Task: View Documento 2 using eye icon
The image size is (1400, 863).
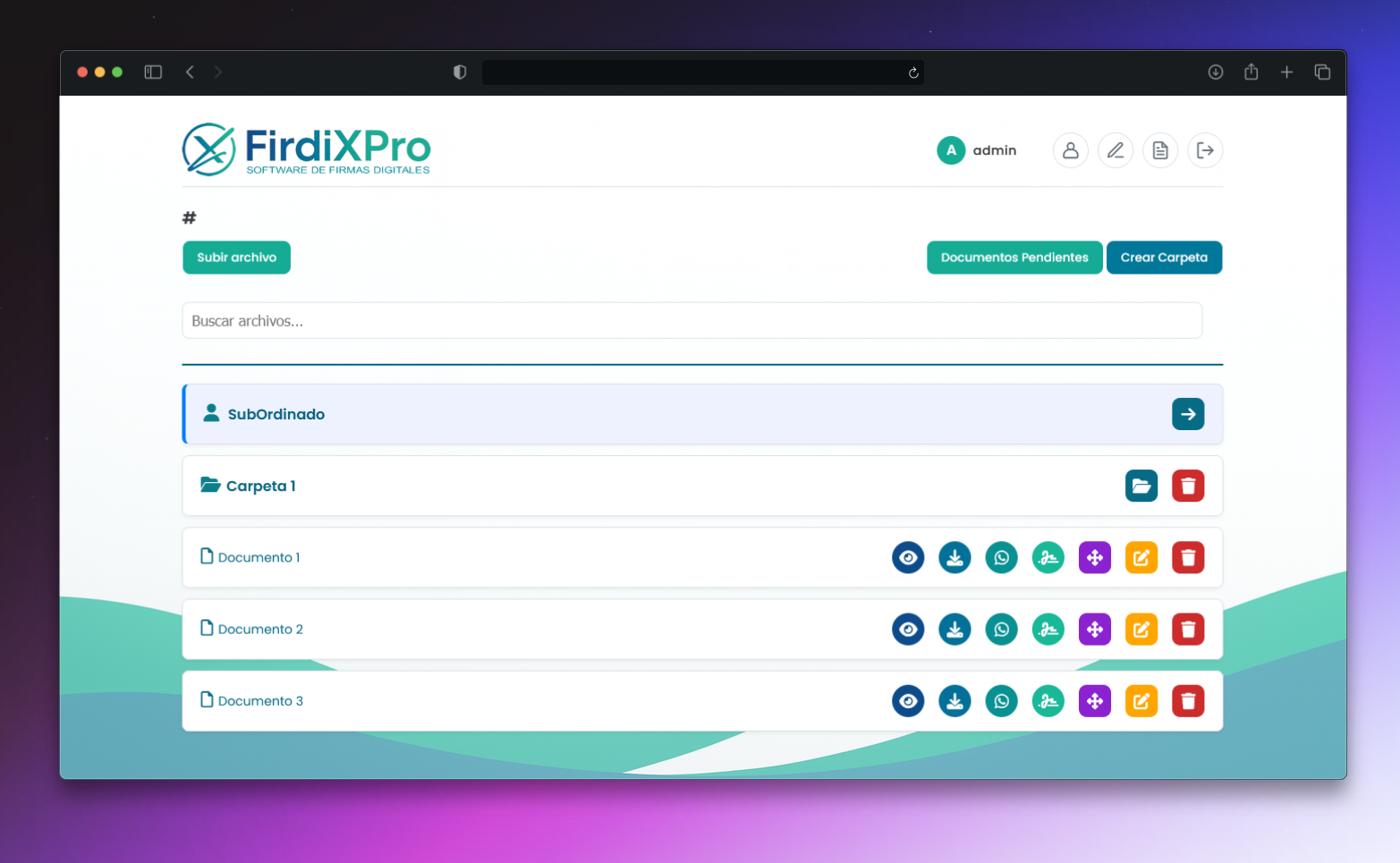Action: [x=908, y=630]
